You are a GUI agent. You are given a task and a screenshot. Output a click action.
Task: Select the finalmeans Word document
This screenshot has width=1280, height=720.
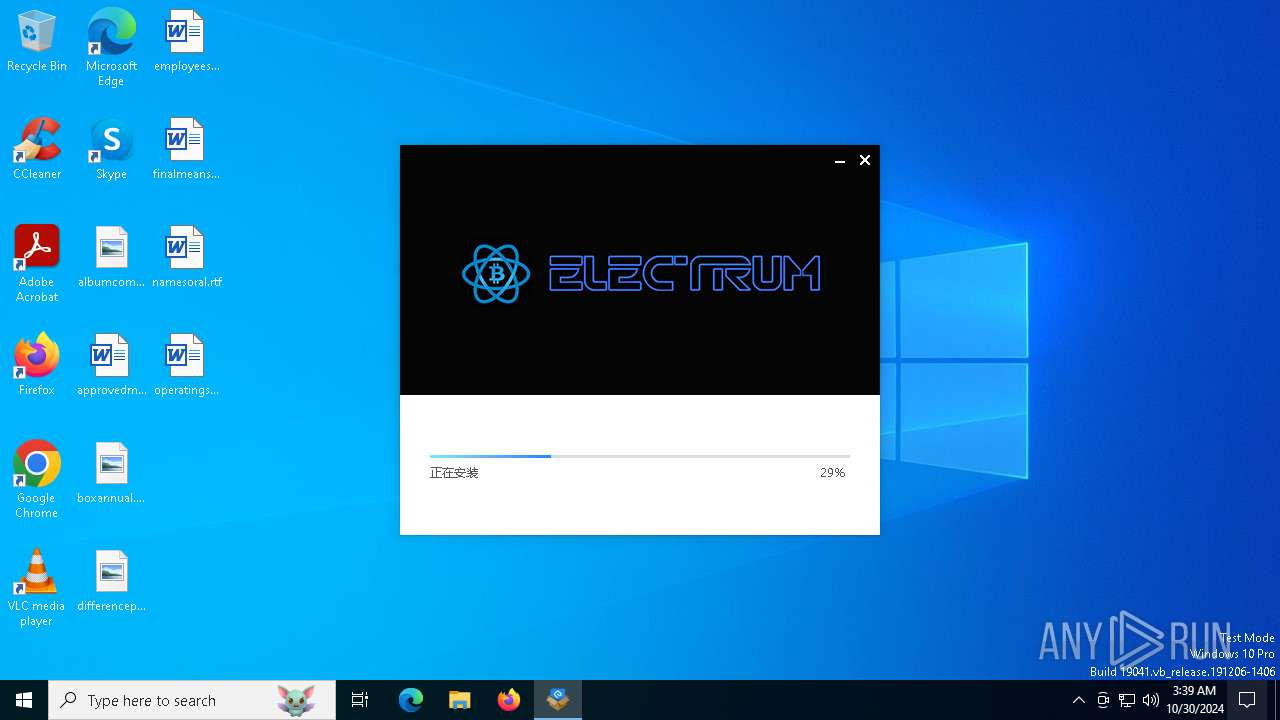pos(186,150)
